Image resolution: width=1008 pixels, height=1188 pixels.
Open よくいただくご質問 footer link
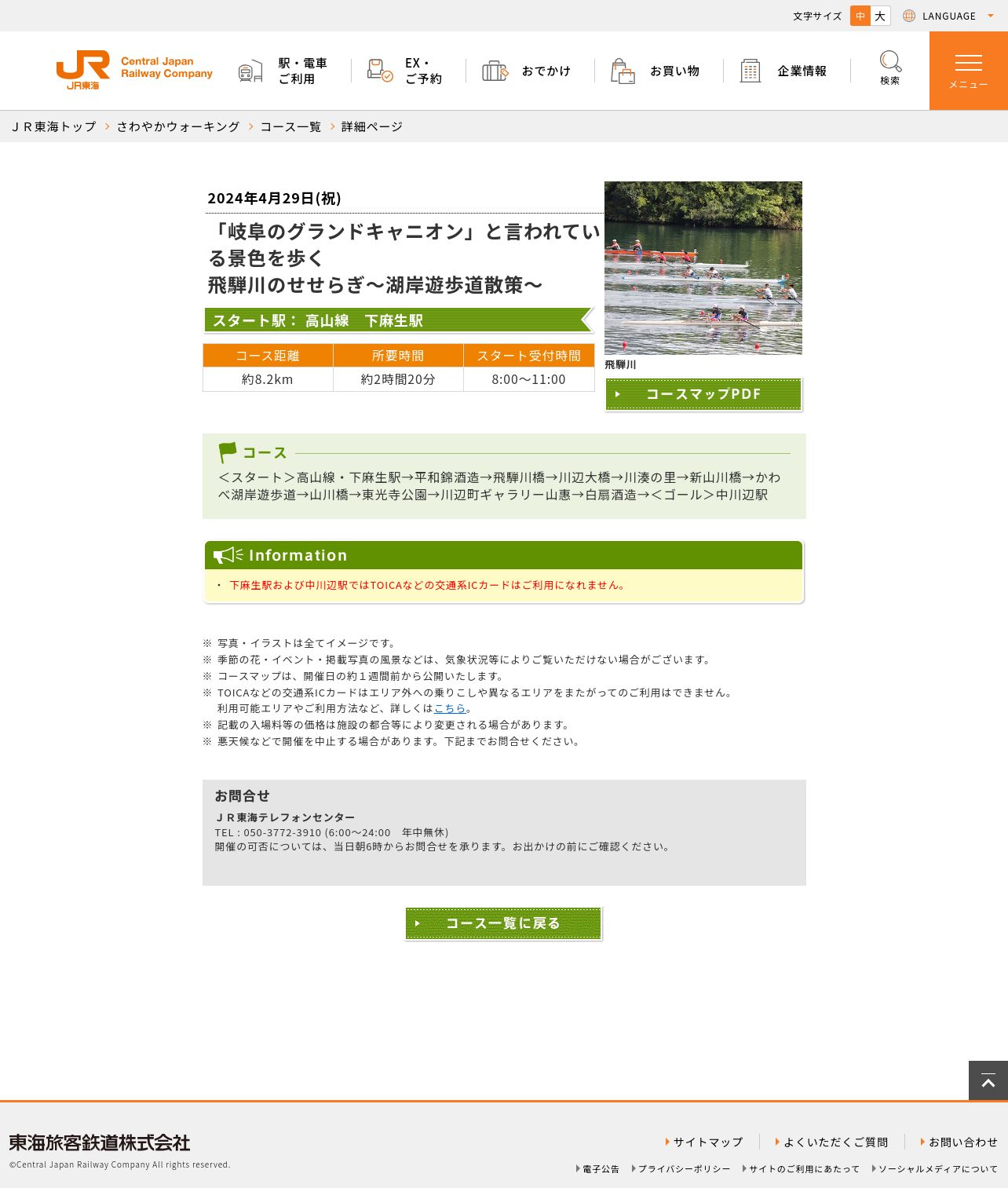click(831, 1142)
